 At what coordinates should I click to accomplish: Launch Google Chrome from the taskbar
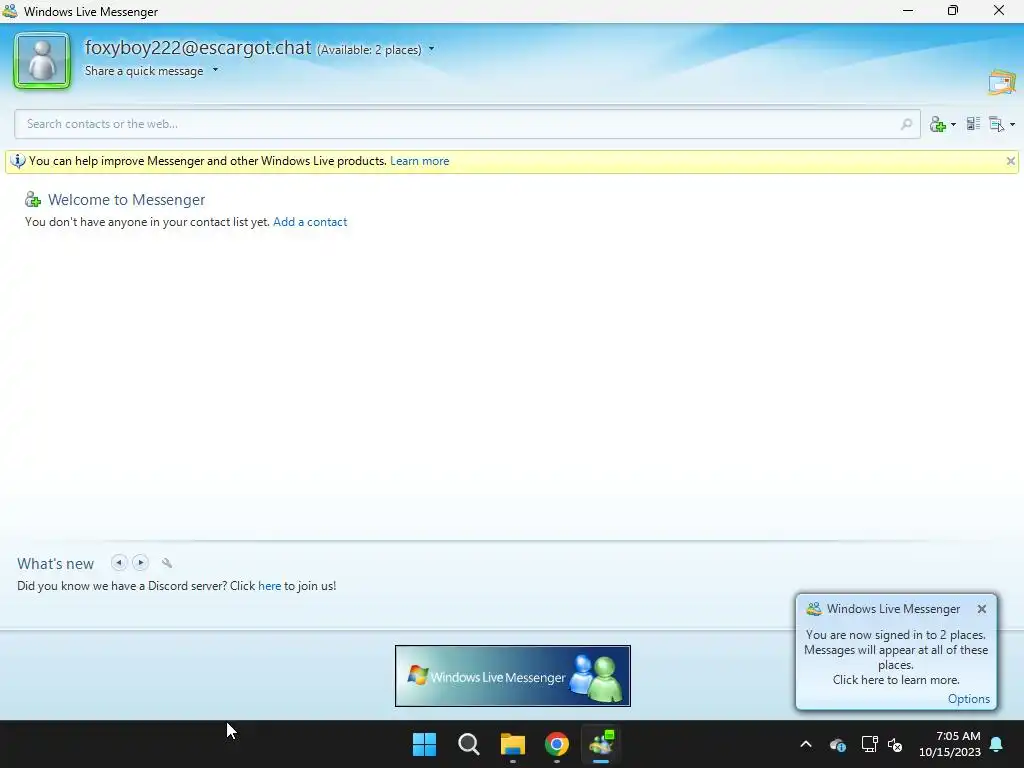(x=557, y=744)
